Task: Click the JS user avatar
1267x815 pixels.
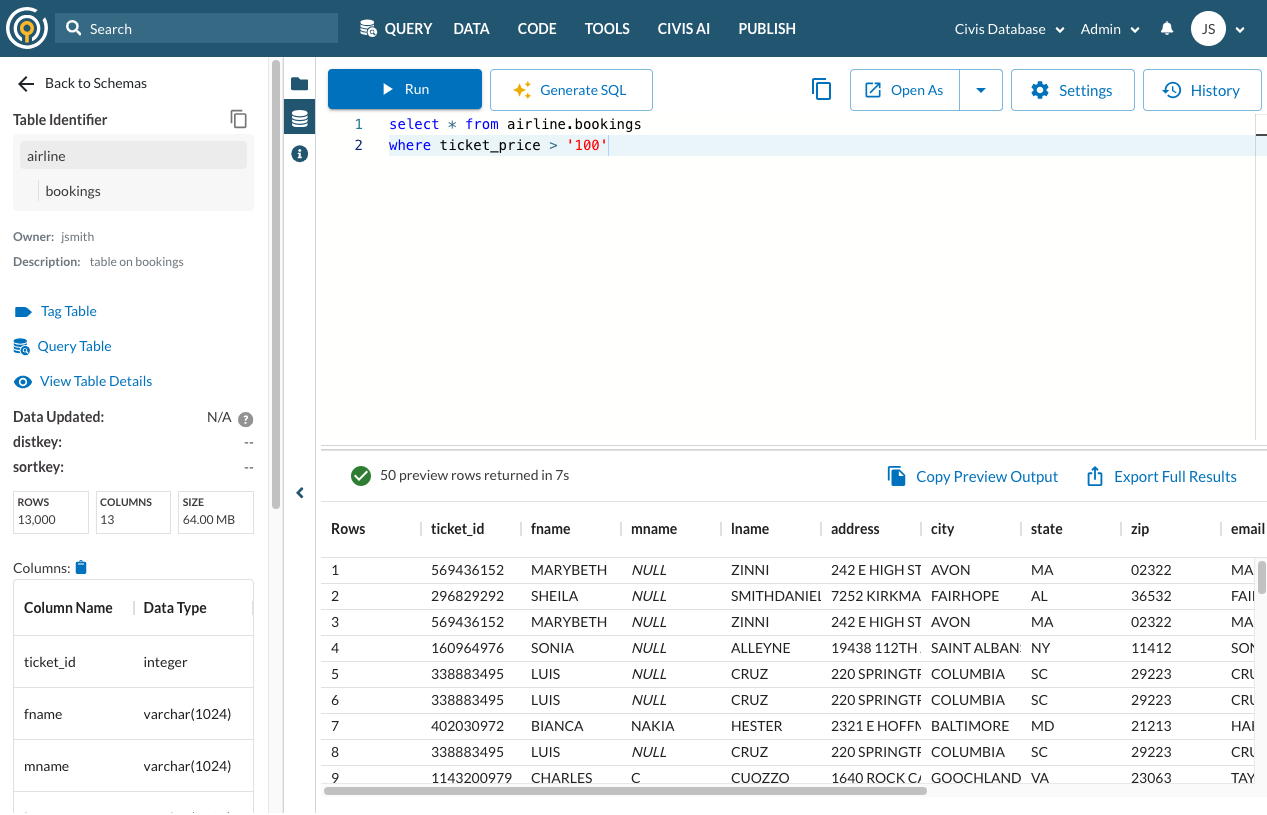Action: point(1208,29)
